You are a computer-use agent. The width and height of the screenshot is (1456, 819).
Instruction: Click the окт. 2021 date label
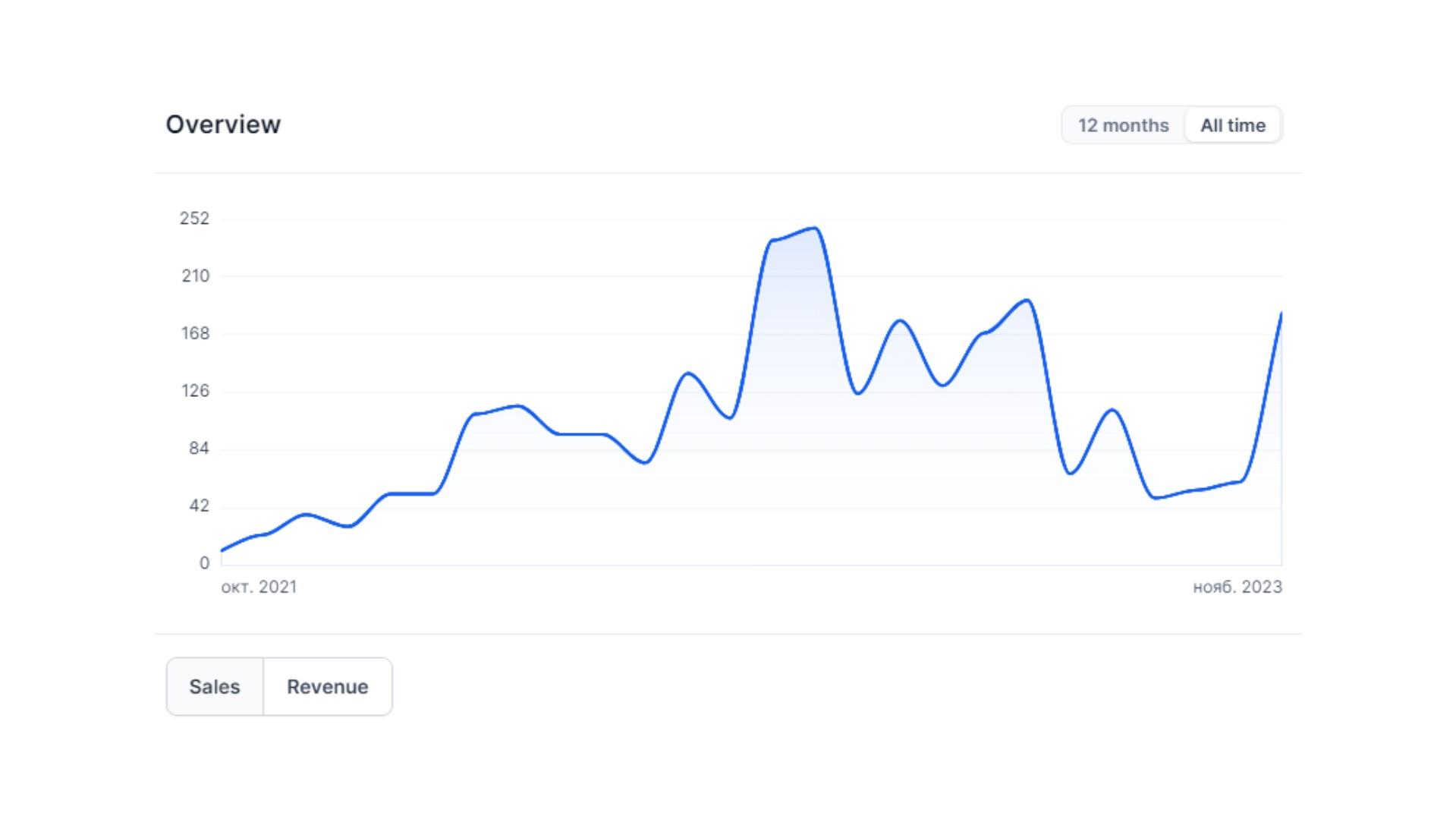pyautogui.click(x=259, y=587)
